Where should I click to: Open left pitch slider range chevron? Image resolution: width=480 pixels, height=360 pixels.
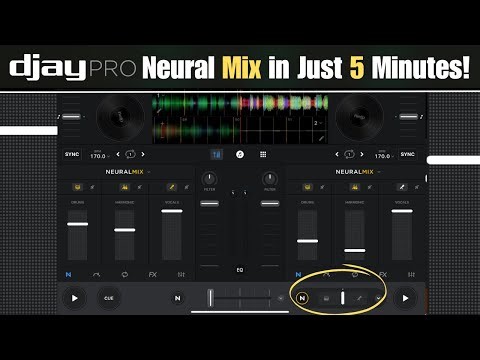click(x=84, y=117)
